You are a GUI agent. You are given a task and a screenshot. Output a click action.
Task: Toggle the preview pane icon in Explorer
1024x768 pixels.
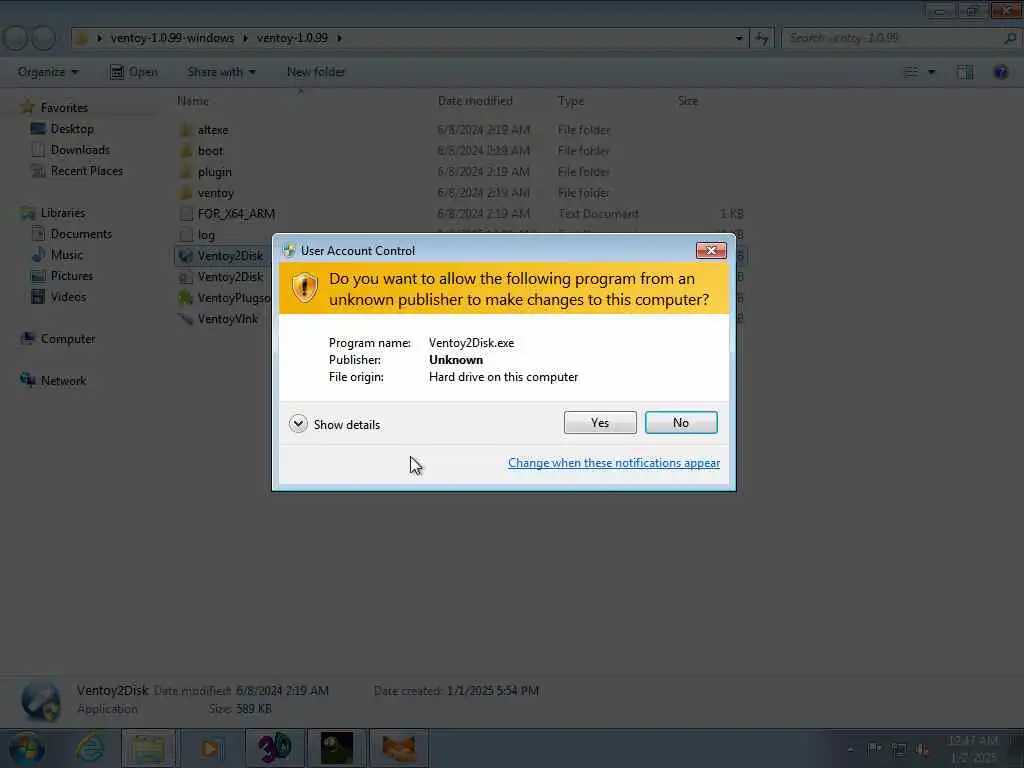pos(965,72)
